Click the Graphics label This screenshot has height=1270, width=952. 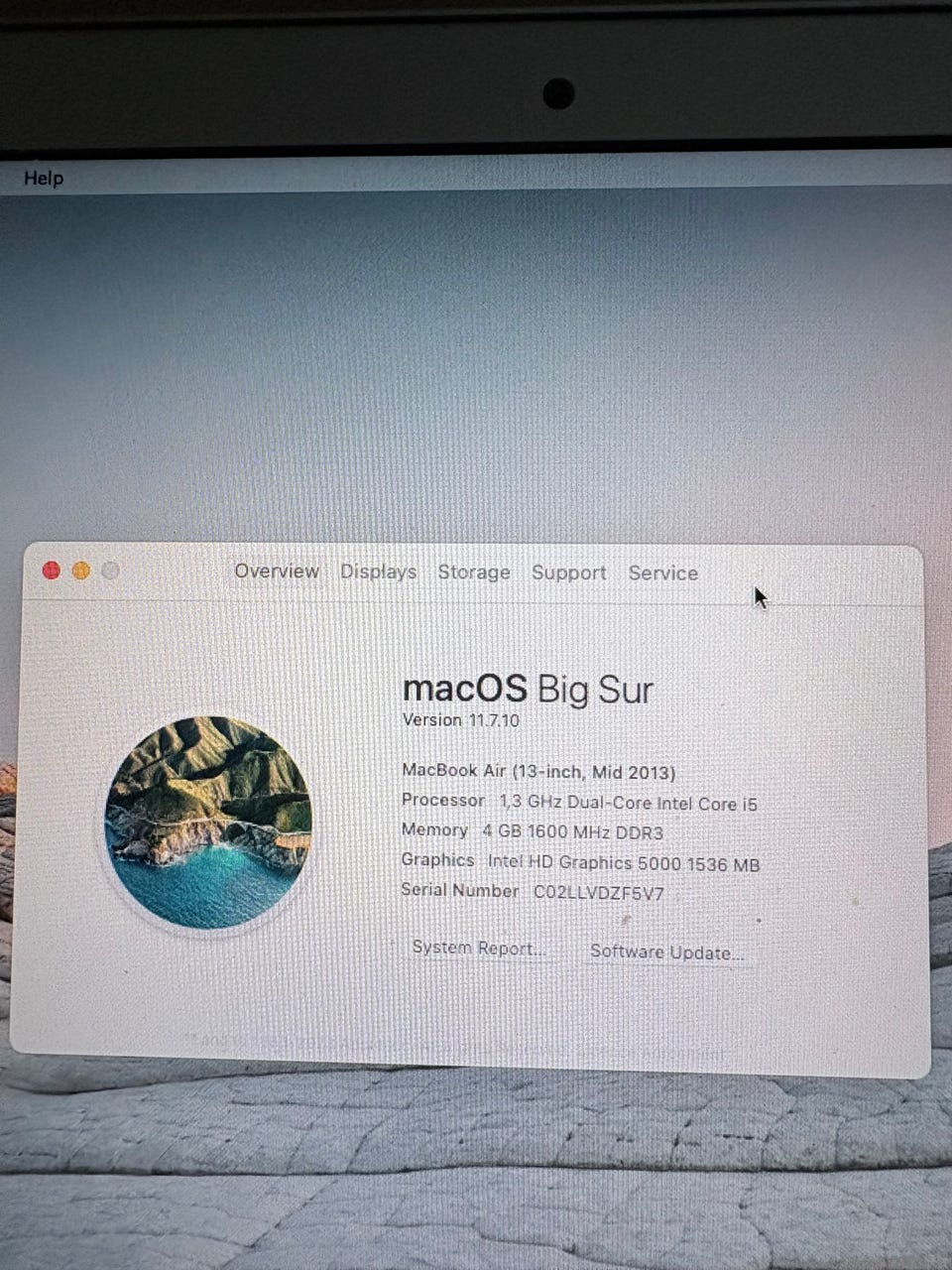coord(437,859)
